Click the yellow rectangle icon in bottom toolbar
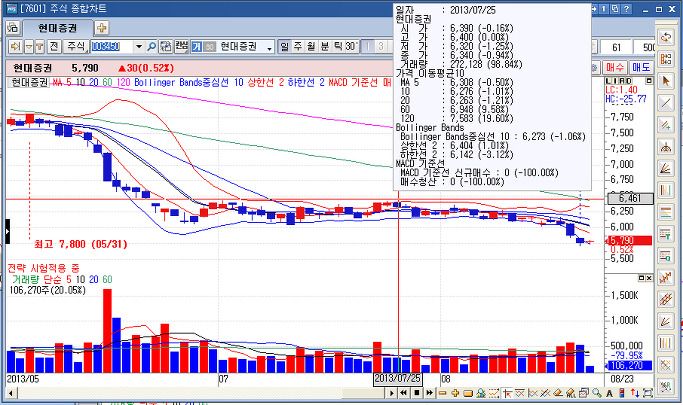 point(468,393)
